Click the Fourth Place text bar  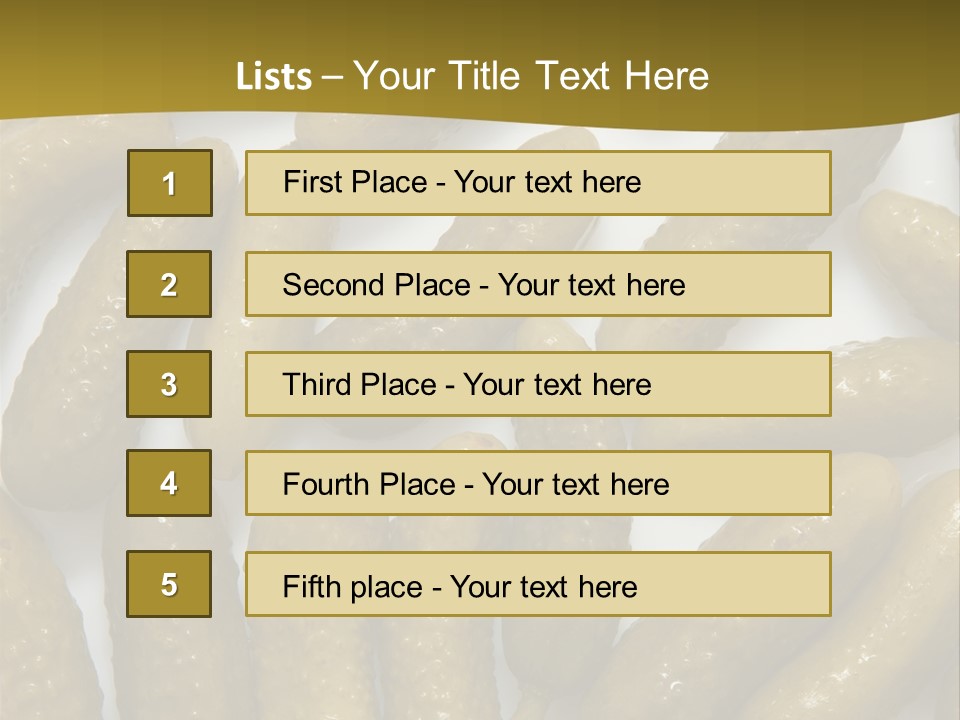coord(538,483)
